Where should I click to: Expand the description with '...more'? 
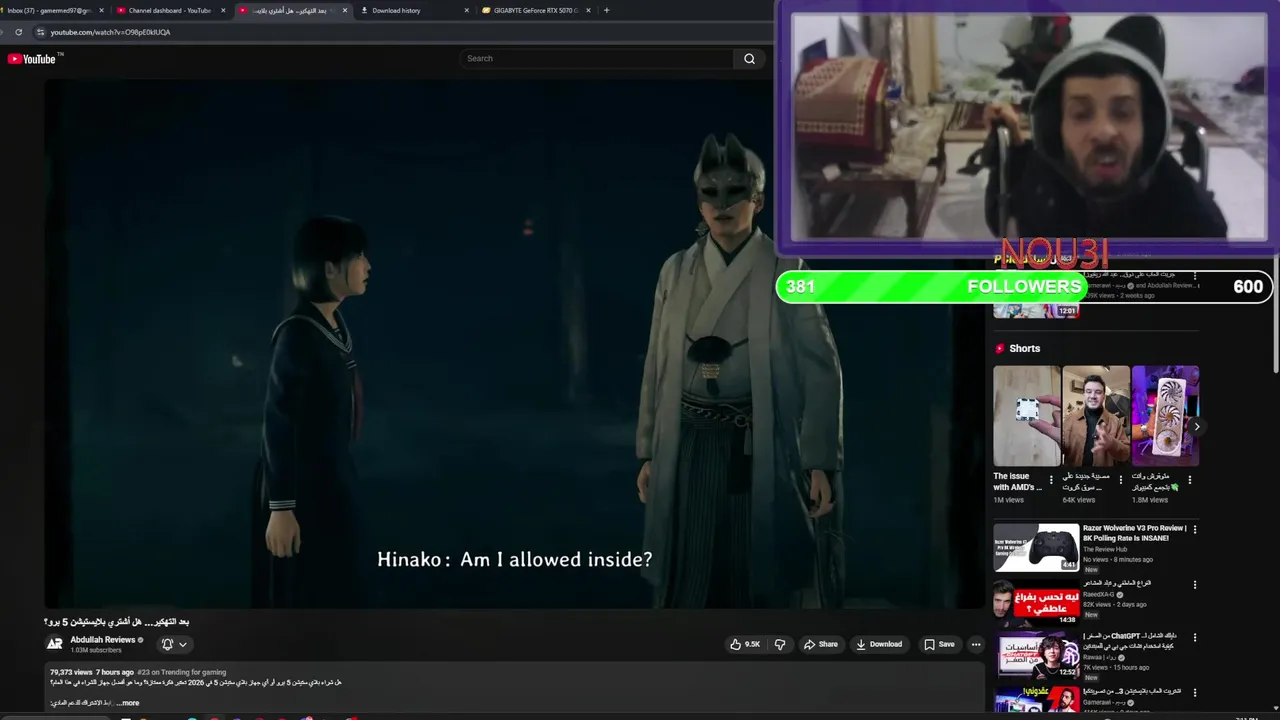(x=127, y=703)
